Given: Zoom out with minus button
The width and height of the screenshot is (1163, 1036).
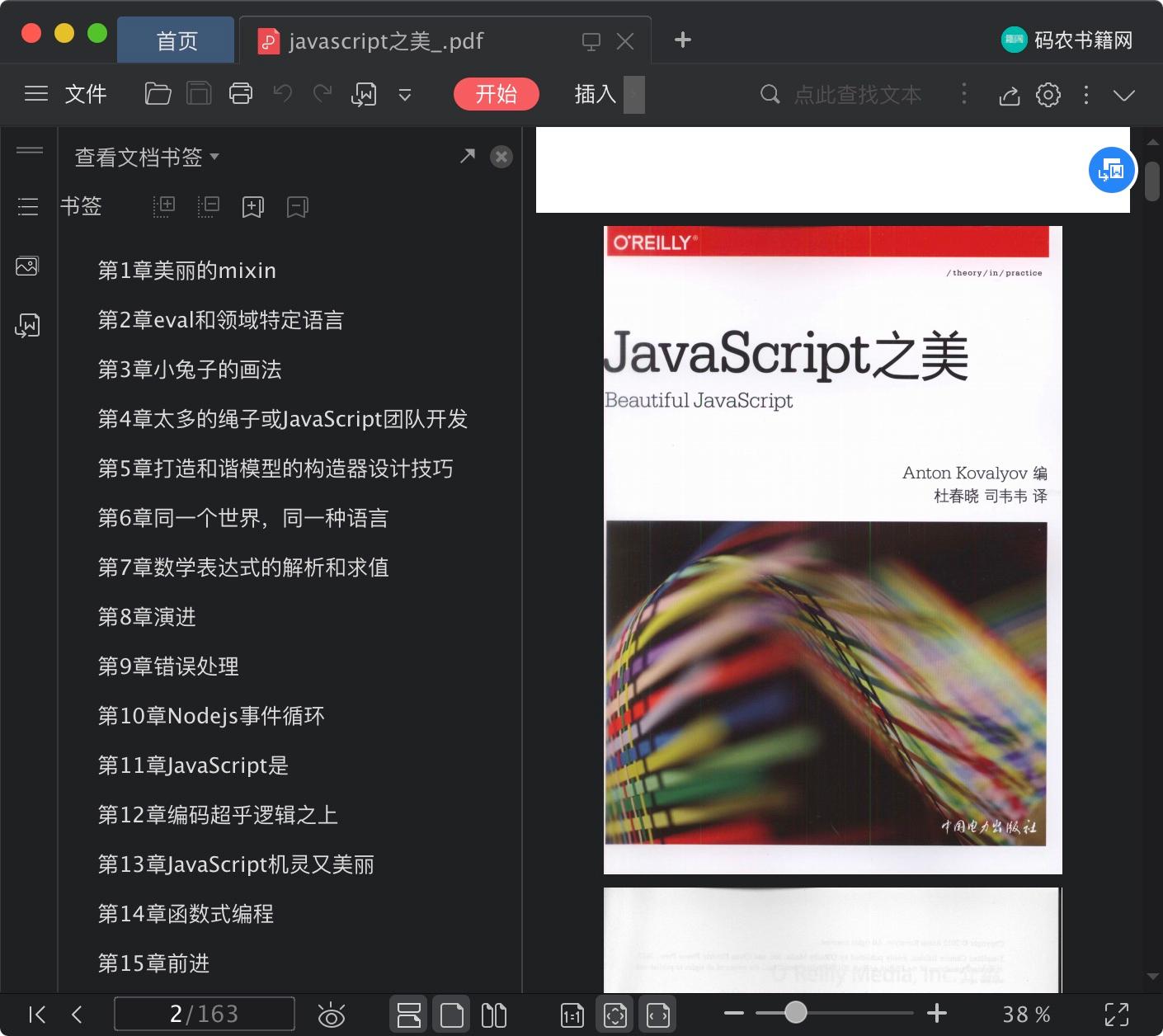Looking at the screenshot, I should coord(734,1013).
